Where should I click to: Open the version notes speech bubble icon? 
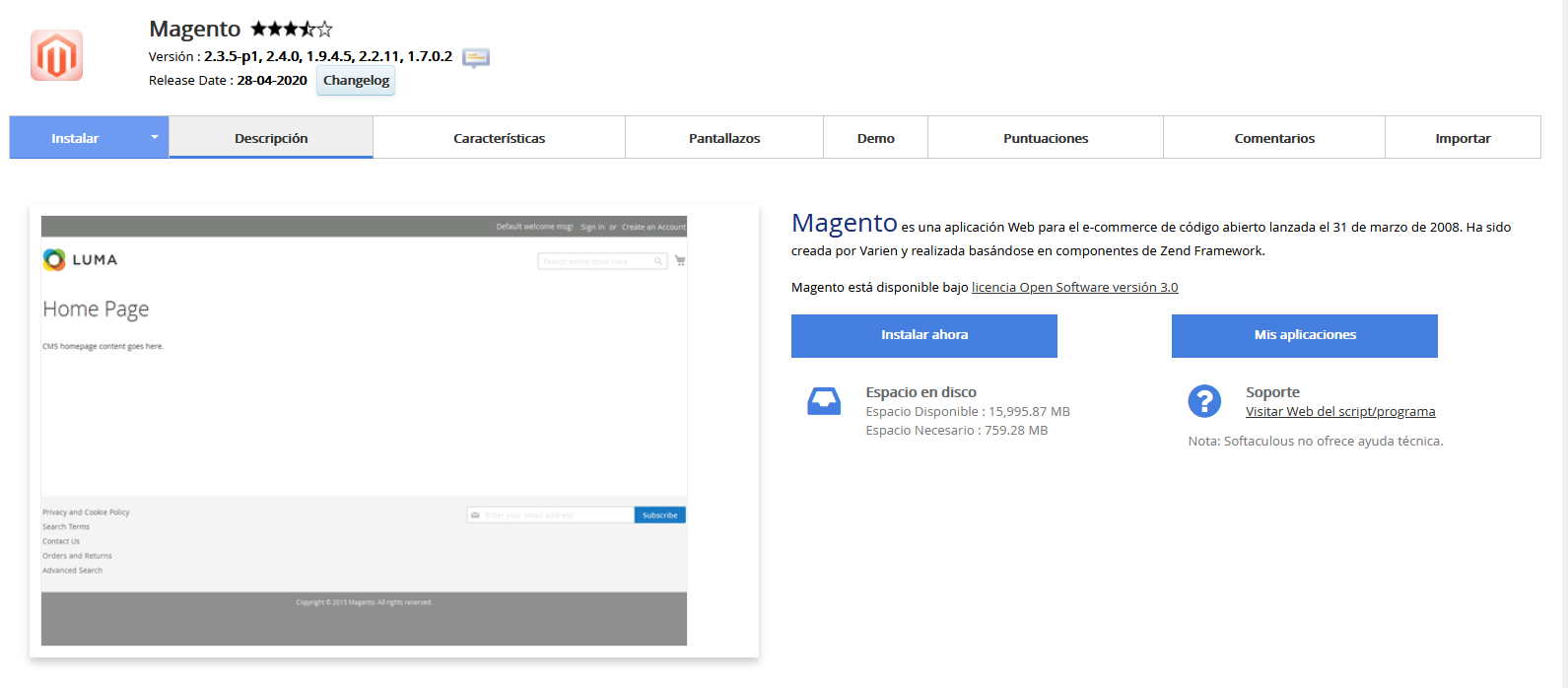[476, 58]
